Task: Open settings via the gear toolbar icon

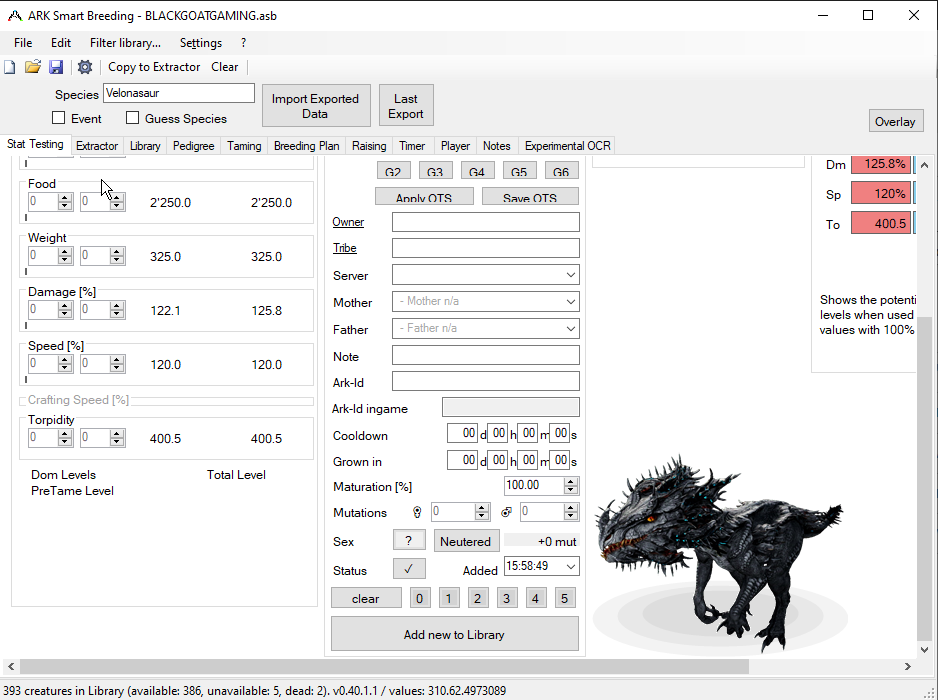Action: click(x=85, y=67)
